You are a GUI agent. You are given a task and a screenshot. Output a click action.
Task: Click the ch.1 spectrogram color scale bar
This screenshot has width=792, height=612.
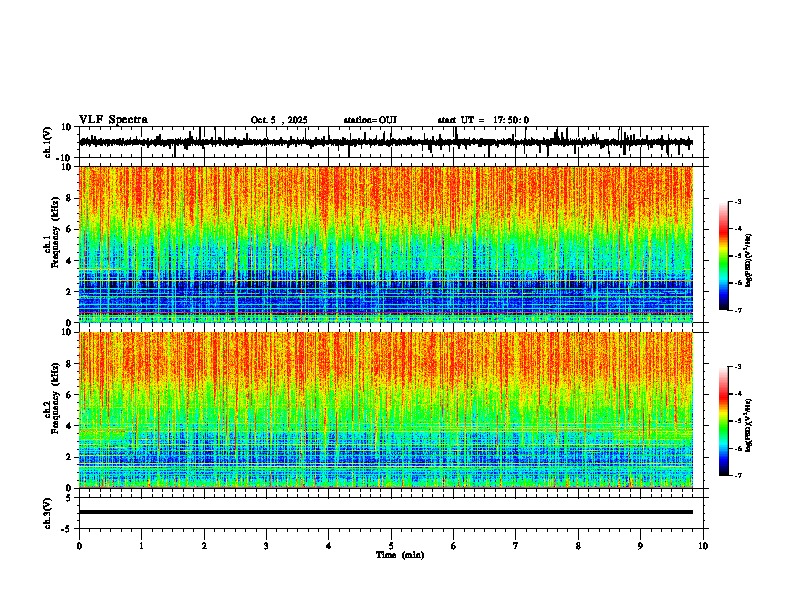point(724,256)
